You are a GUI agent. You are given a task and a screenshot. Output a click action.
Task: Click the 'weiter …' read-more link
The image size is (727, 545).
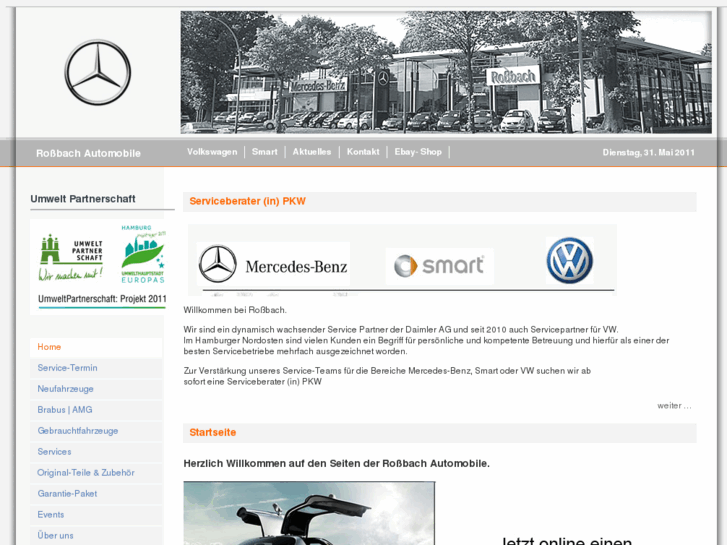coord(674,405)
